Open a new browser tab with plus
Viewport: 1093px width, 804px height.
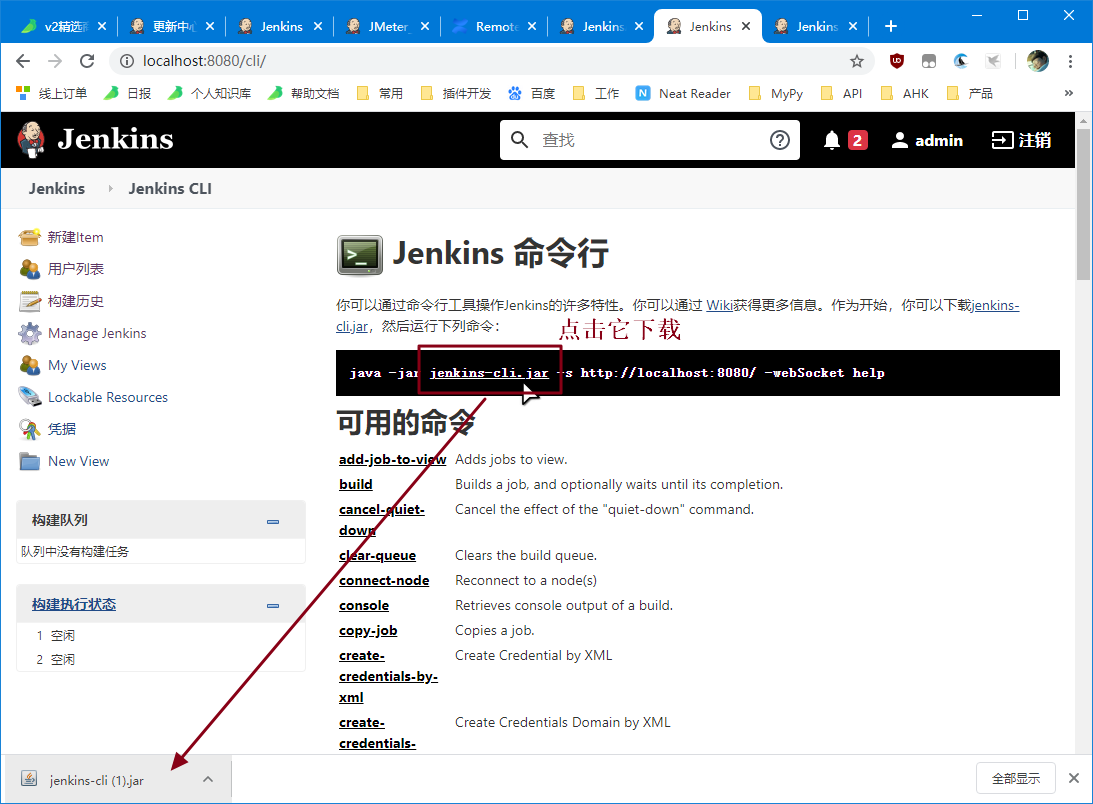point(890,26)
